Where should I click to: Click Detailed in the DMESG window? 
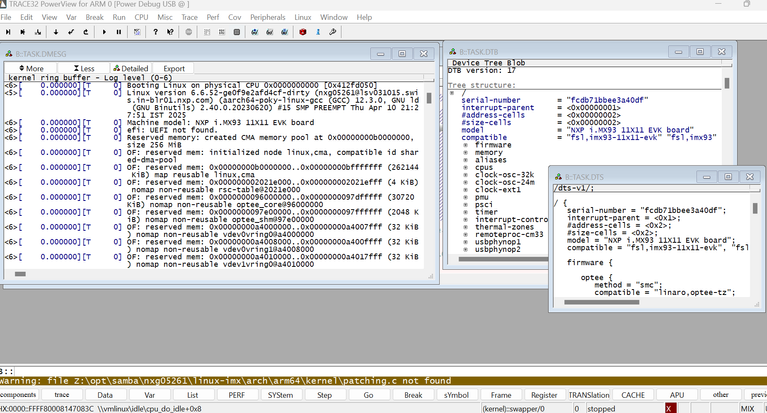point(131,69)
